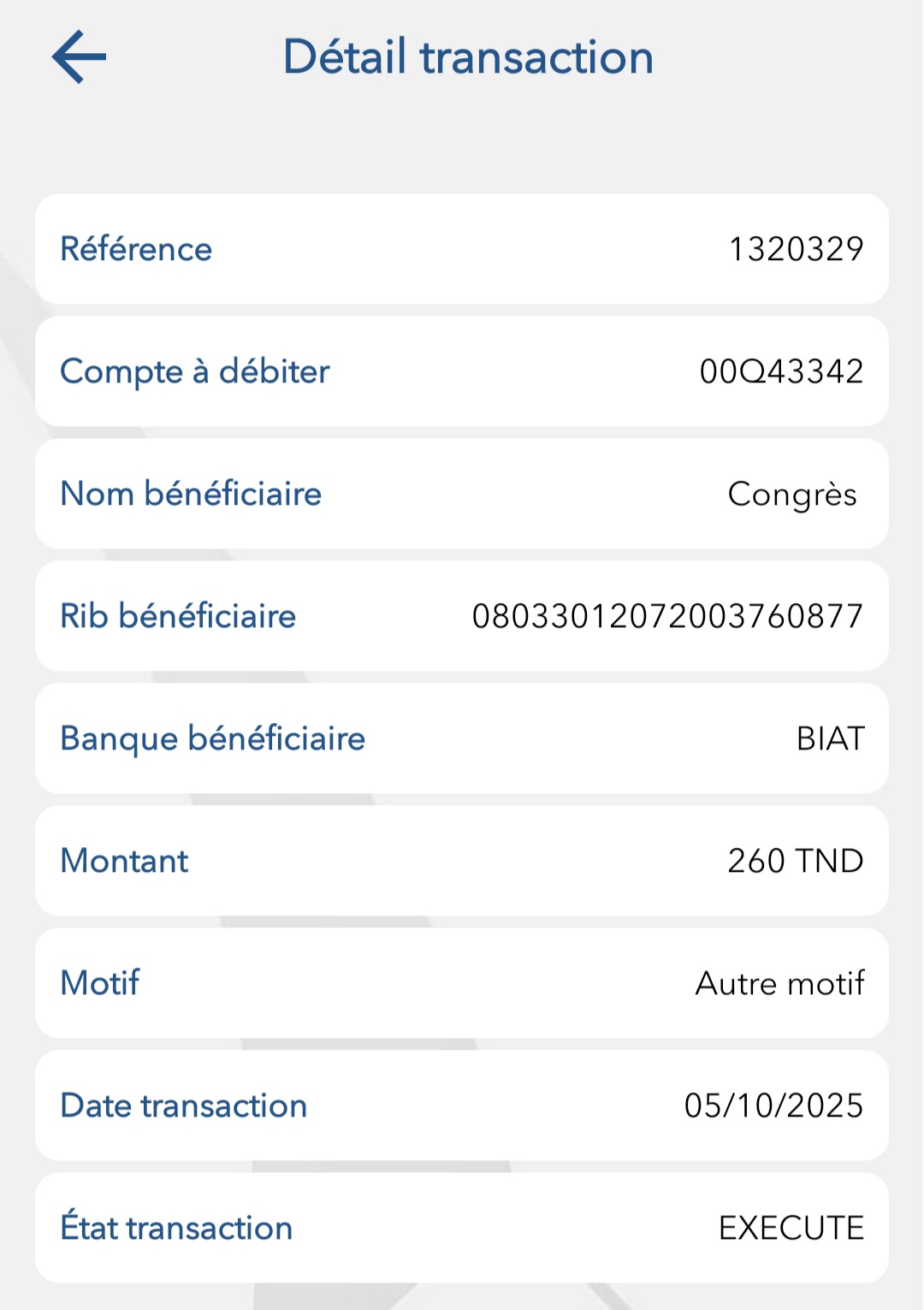Tap the Détail transaction page title
Screen dimensions: 924x1310
468,57
